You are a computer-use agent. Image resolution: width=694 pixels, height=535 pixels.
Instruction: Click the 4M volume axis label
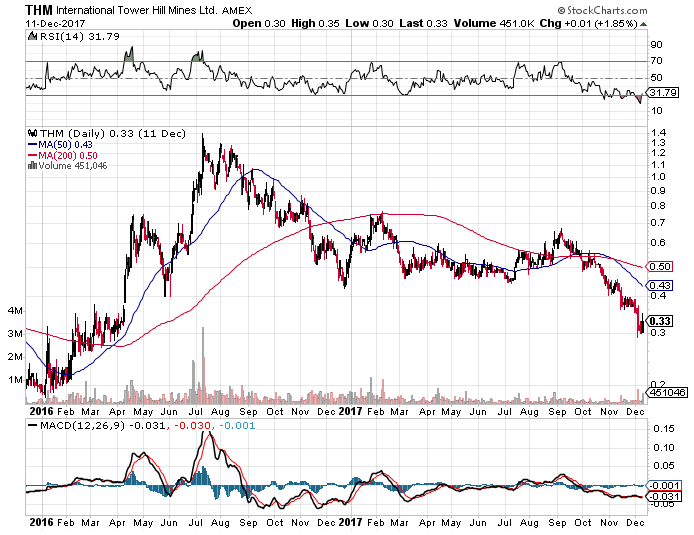pos(15,311)
